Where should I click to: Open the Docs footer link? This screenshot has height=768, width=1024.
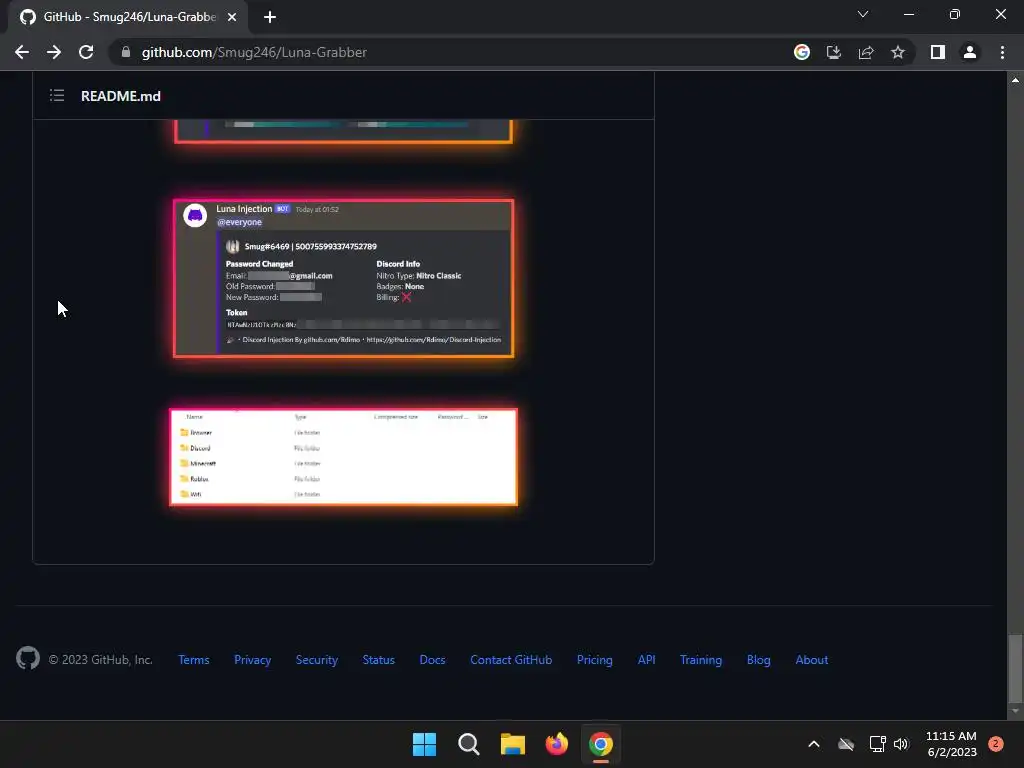(x=432, y=660)
